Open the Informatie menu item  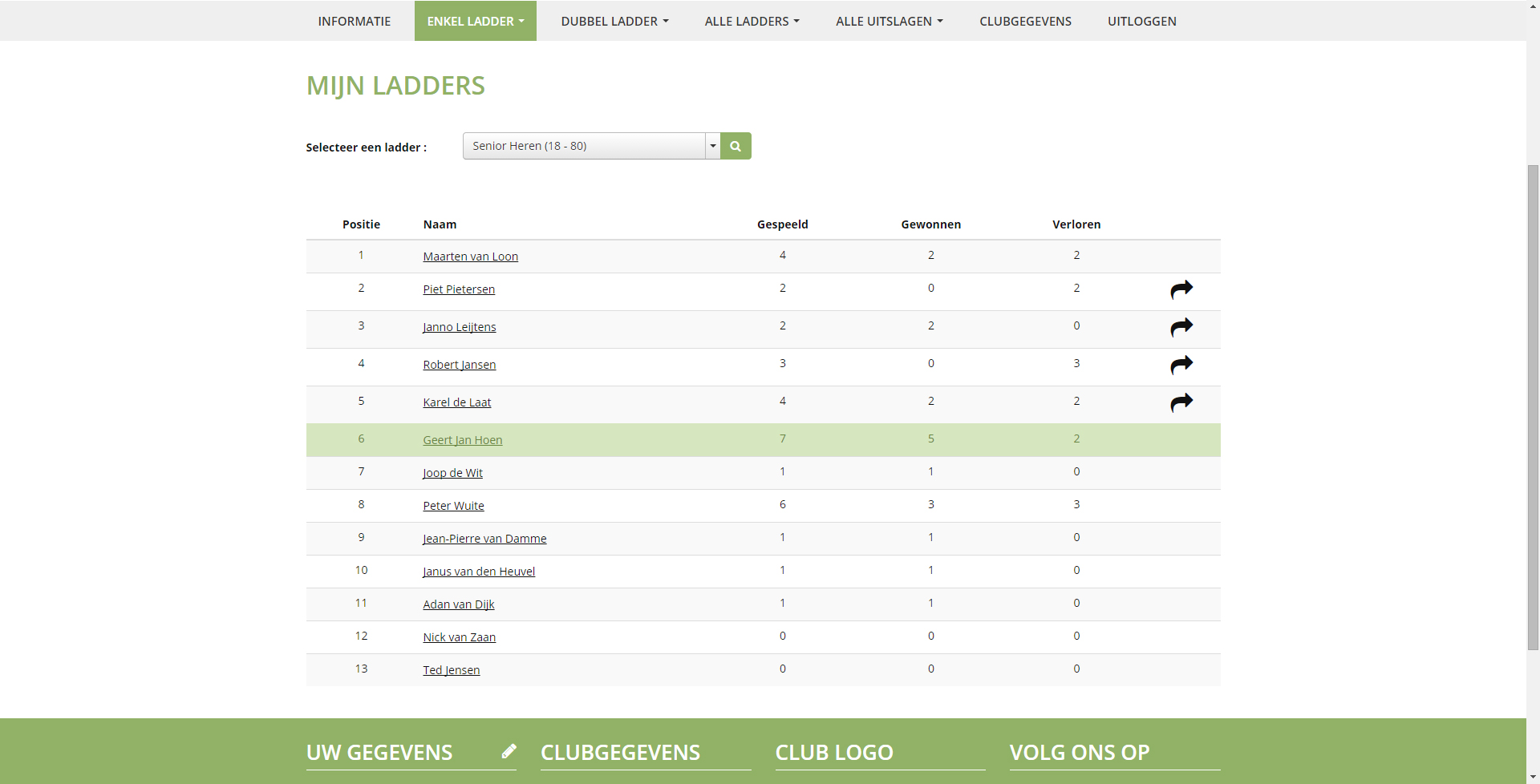pyautogui.click(x=355, y=21)
